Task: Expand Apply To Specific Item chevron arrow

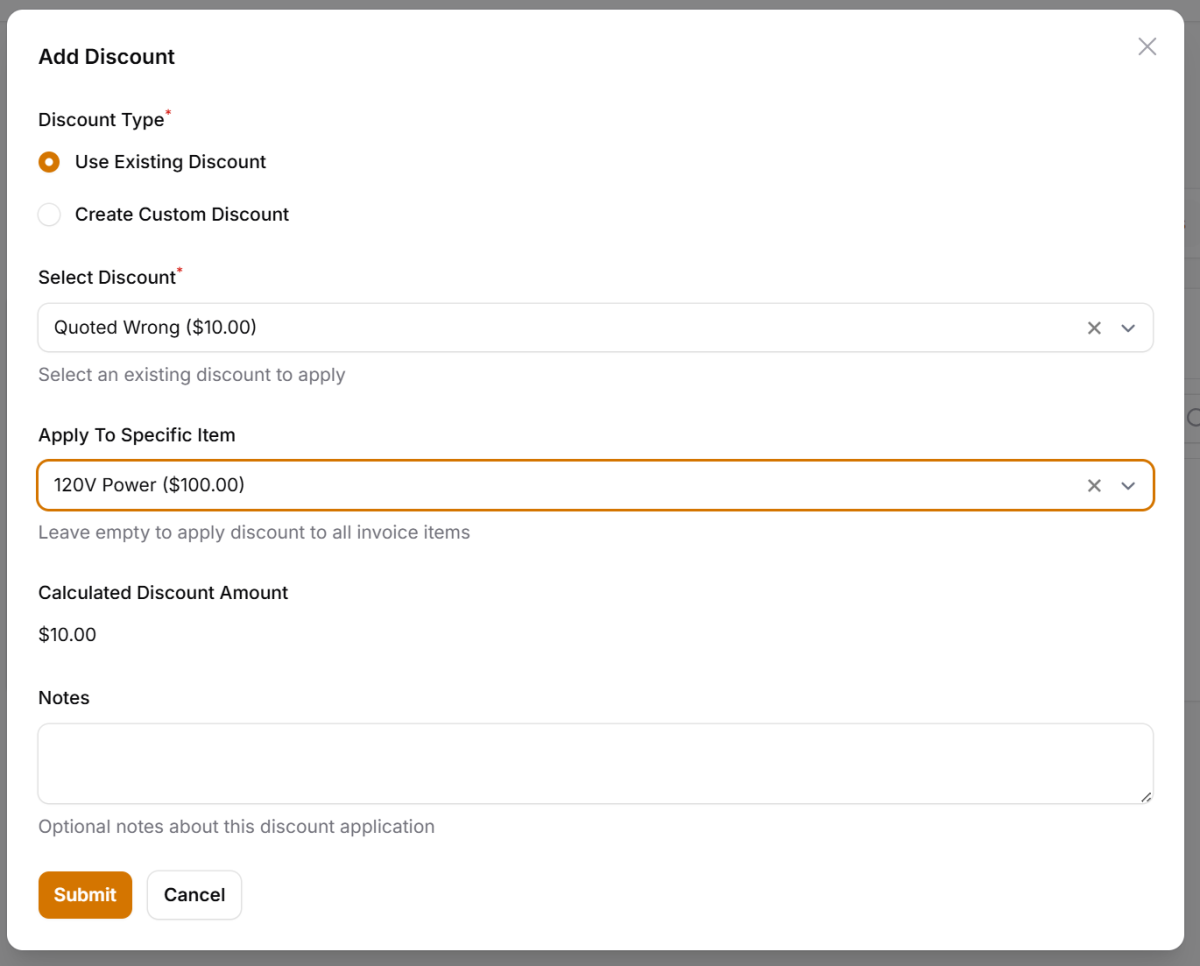Action: coord(1128,485)
